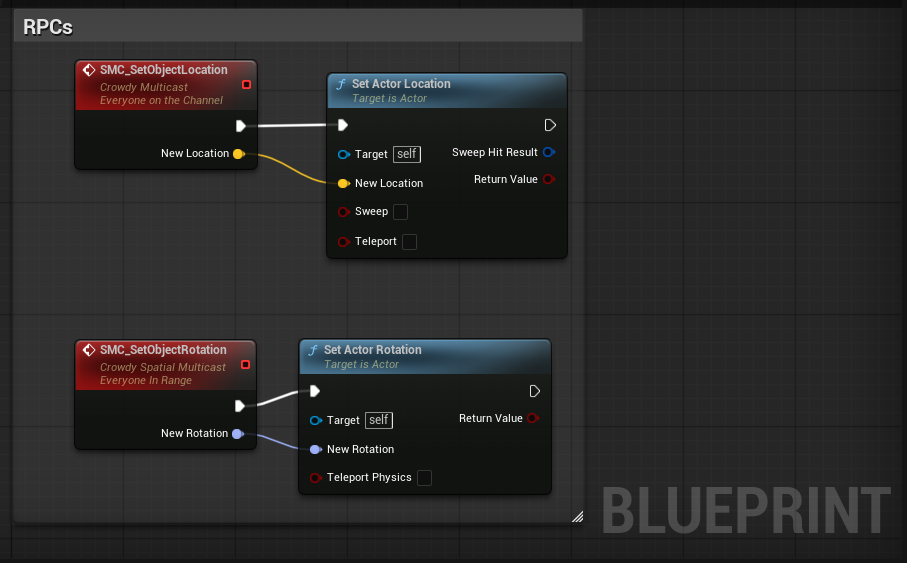Click 'Everyone In Range' subtitle text
907x563 pixels.
click(146, 381)
